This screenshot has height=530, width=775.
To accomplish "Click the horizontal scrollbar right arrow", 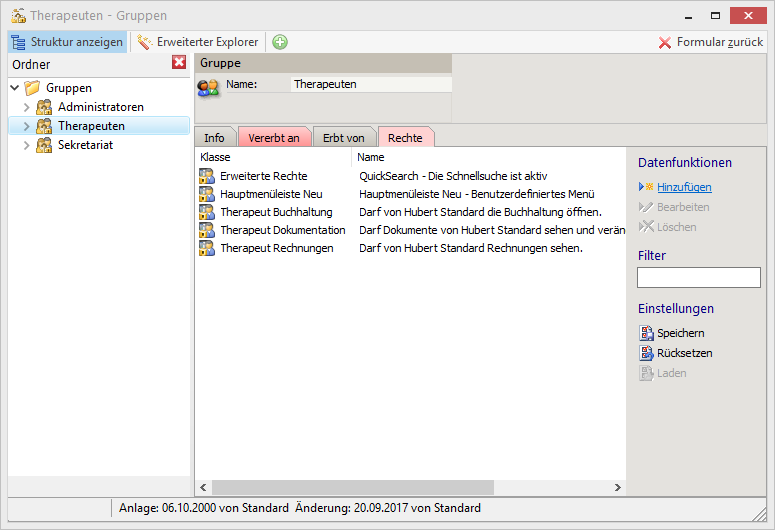I will point(616,488).
